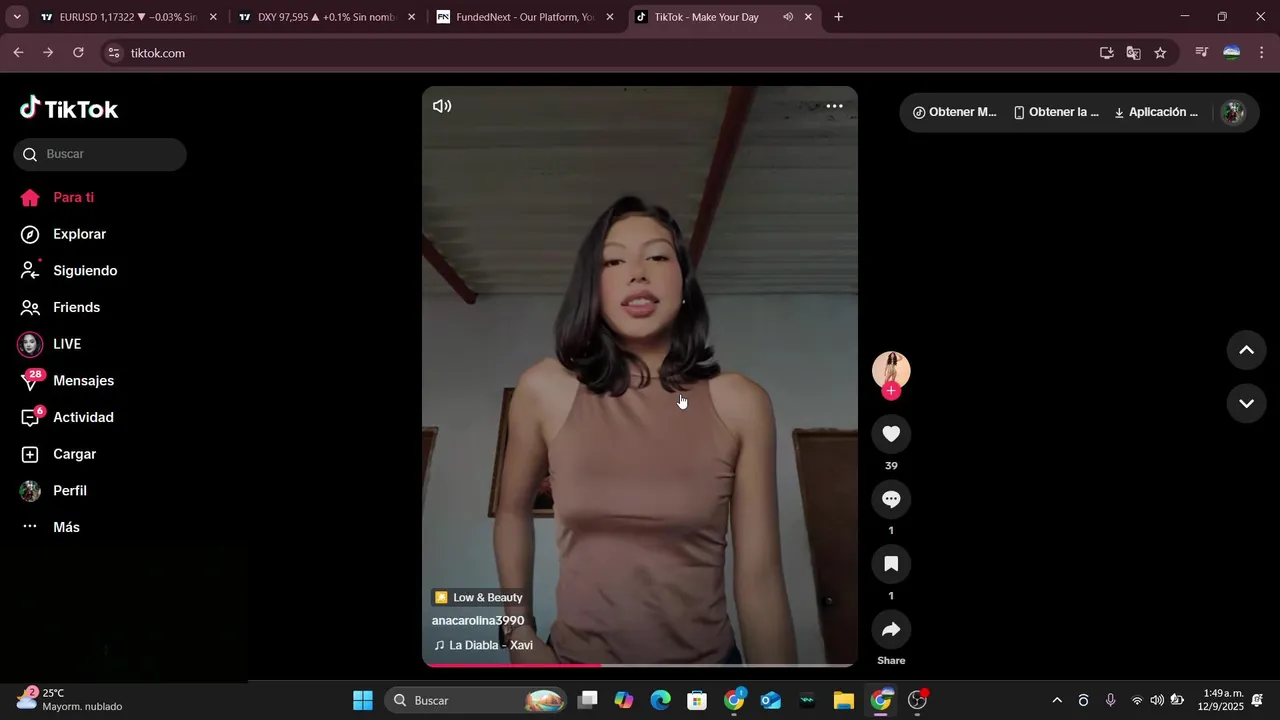1280x720 pixels.
Task: Install app from the address bar icon
Action: [1106, 53]
